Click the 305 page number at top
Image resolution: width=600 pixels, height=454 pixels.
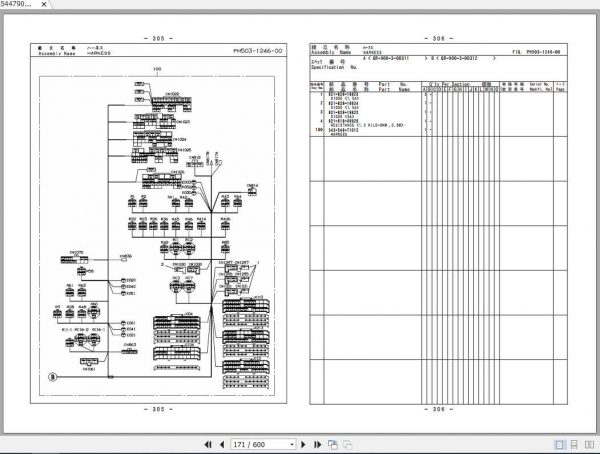tap(158, 38)
